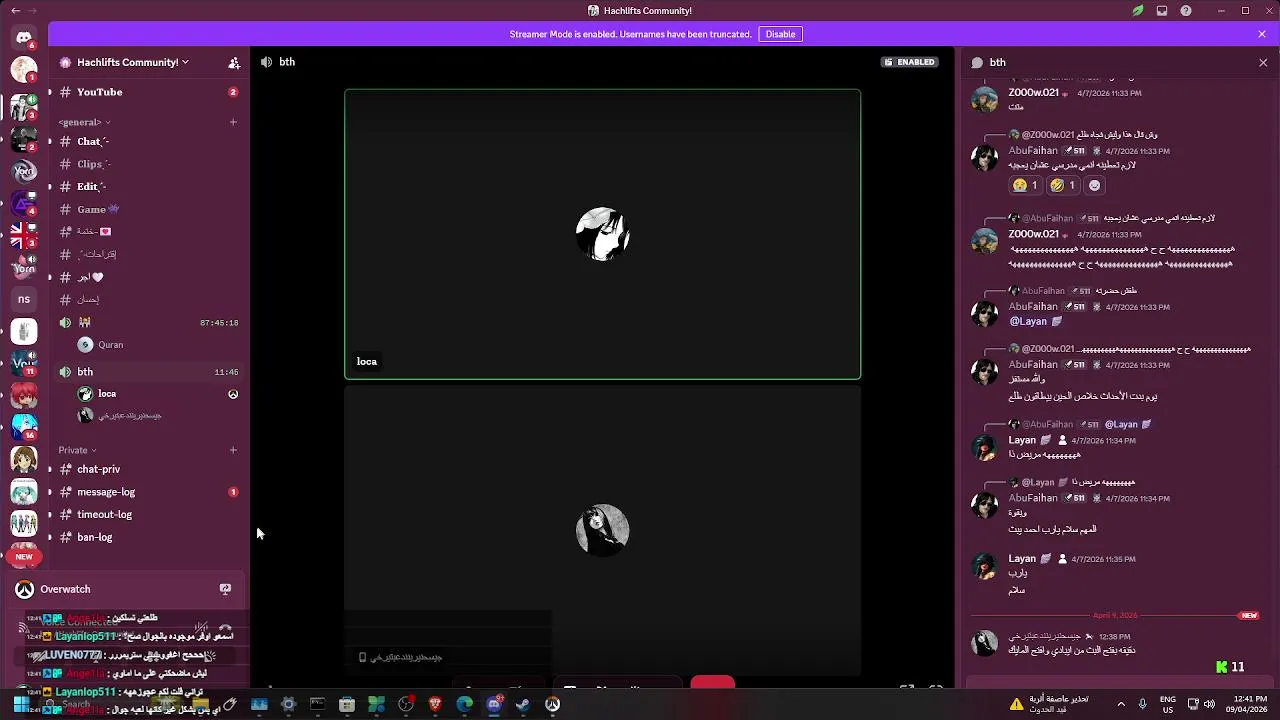Go forward with the title bar arrow

pos(31,11)
